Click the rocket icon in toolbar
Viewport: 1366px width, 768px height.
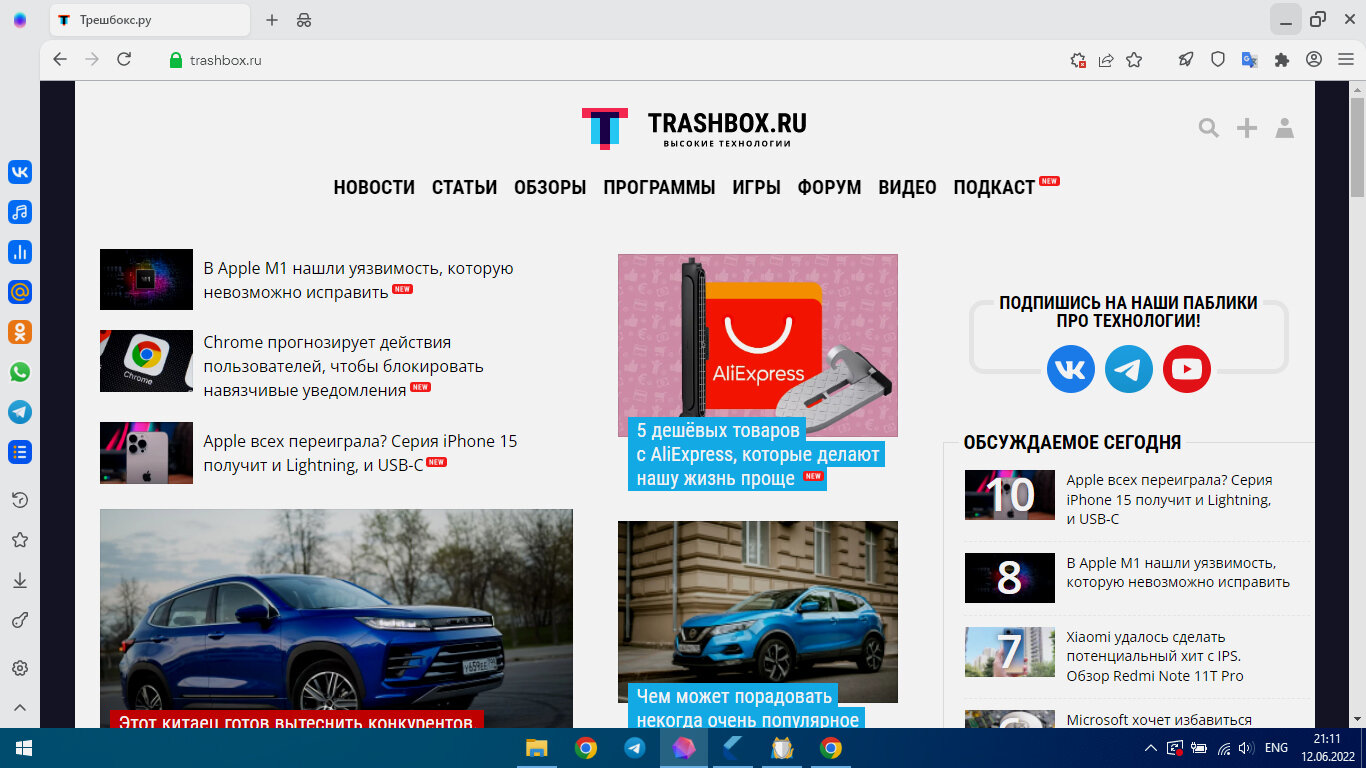point(1186,60)
